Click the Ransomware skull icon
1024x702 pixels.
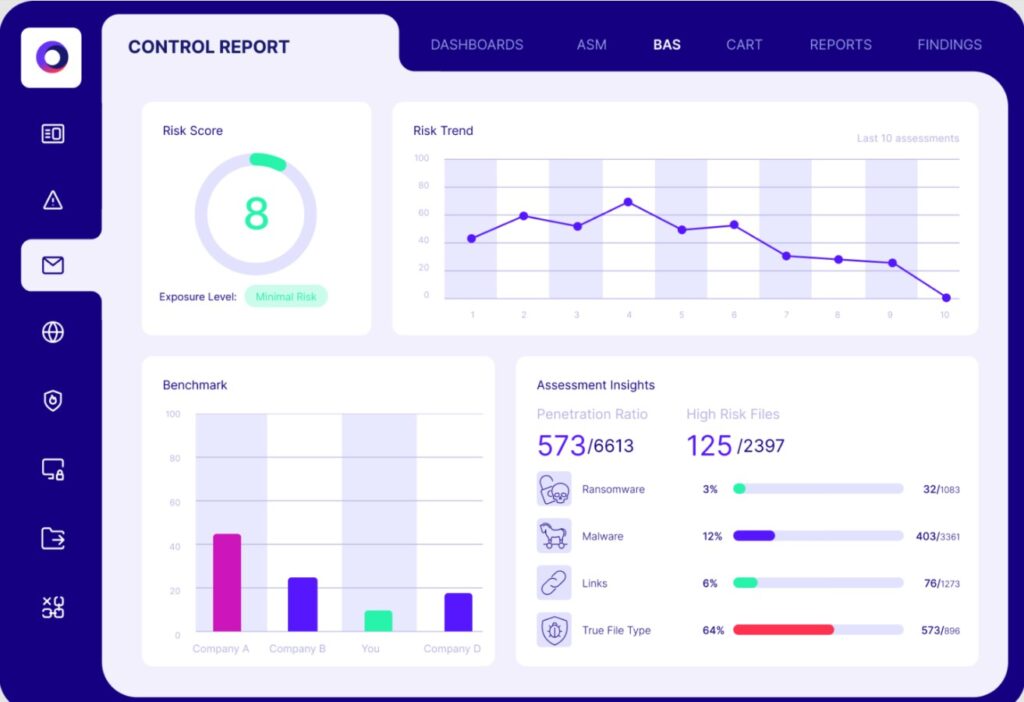(x=554, y=489)
